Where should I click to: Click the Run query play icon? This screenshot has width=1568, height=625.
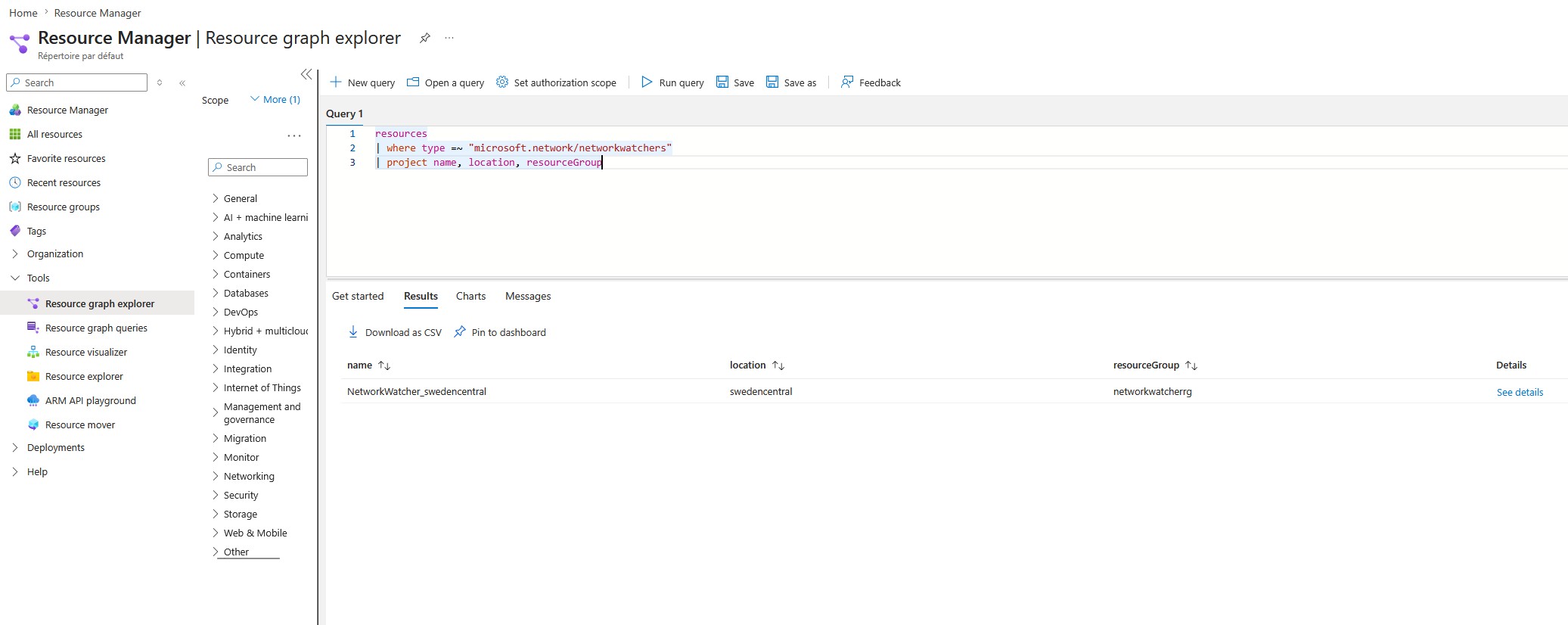(x=647, y=82)
